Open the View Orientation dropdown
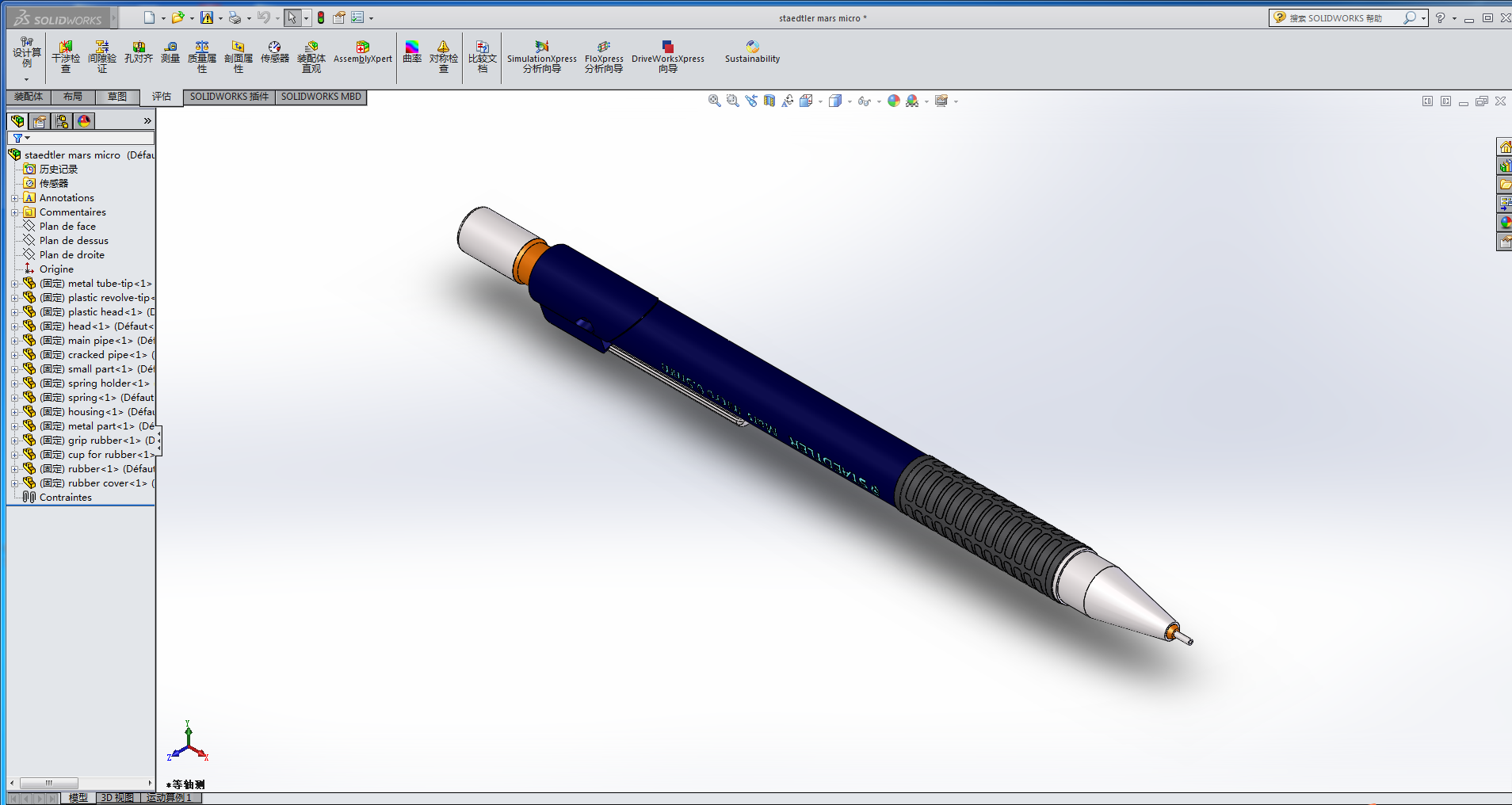Viewport: 1512px width, 805px height. click(x=820, y=101)
